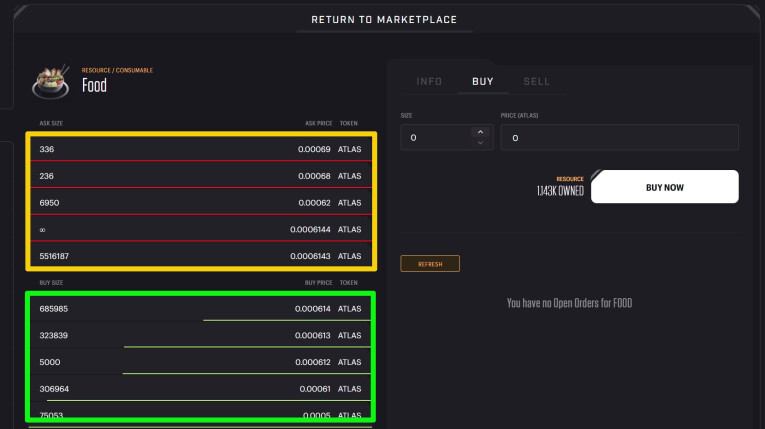765x429 pixels.
Task: Click buy price 0.00061
Action: click(315, 389)
